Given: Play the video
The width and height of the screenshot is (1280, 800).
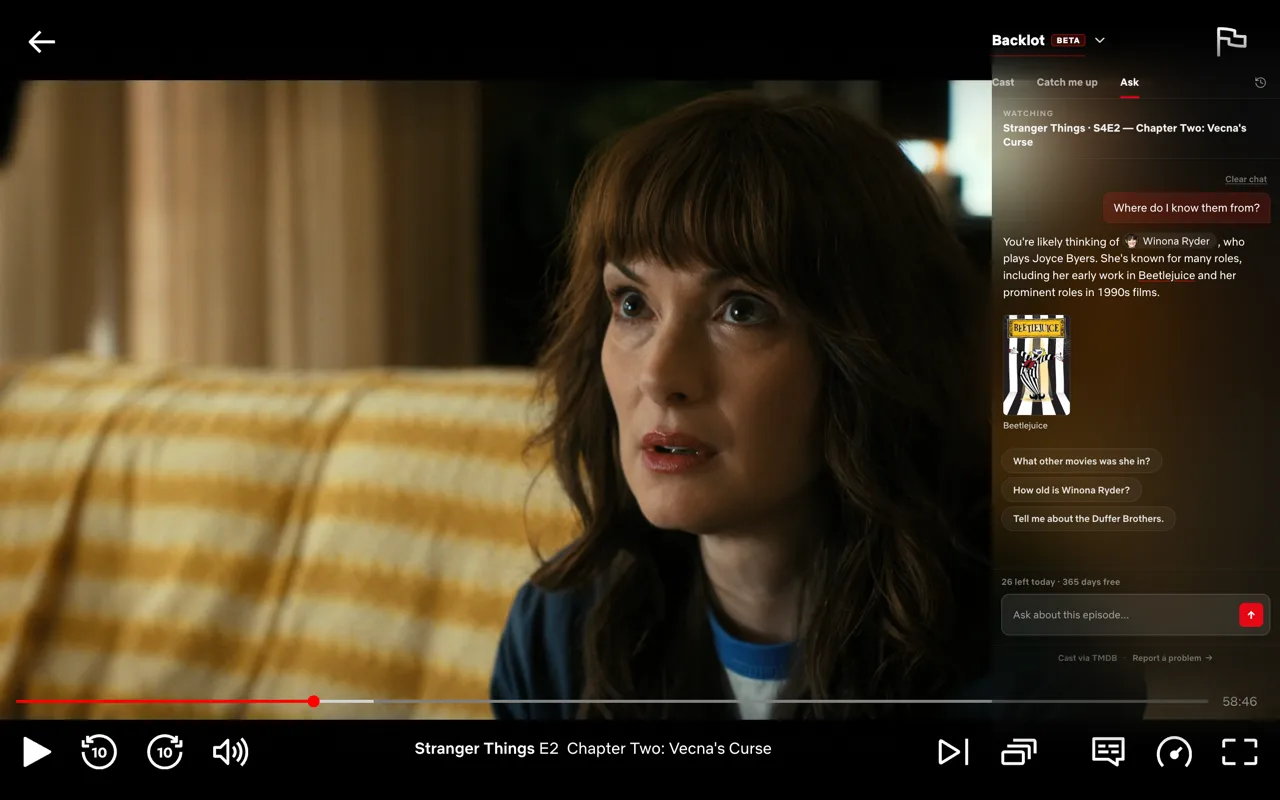Looking at the screenshot, I should coord(37,752).
